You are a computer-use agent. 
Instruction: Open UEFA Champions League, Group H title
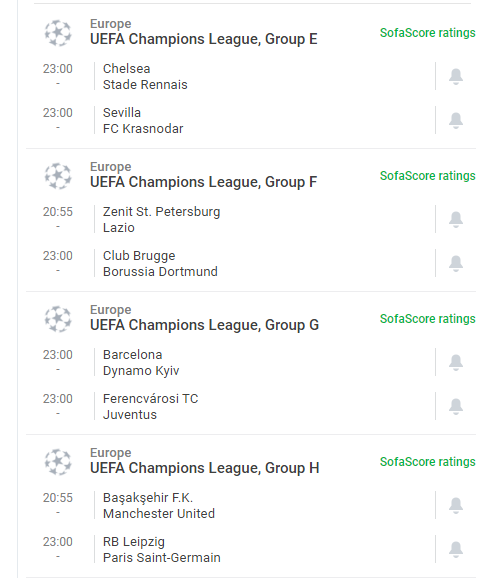[204, 468]
